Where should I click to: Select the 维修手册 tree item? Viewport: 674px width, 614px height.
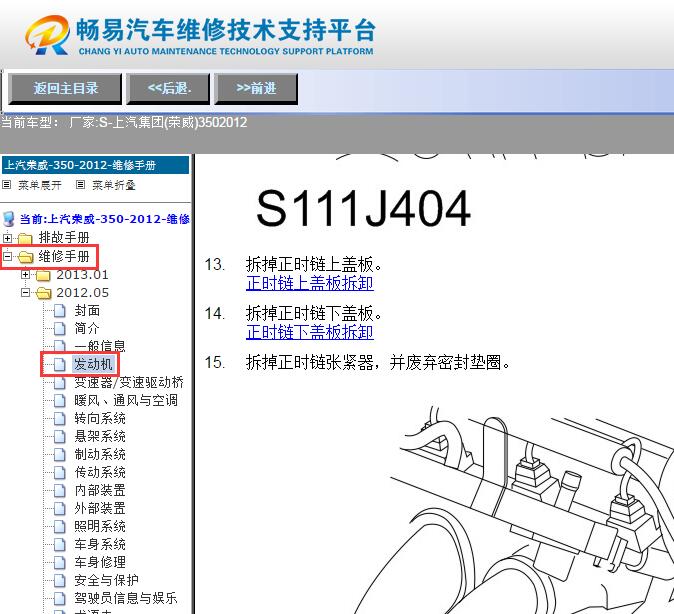[64, 256]
